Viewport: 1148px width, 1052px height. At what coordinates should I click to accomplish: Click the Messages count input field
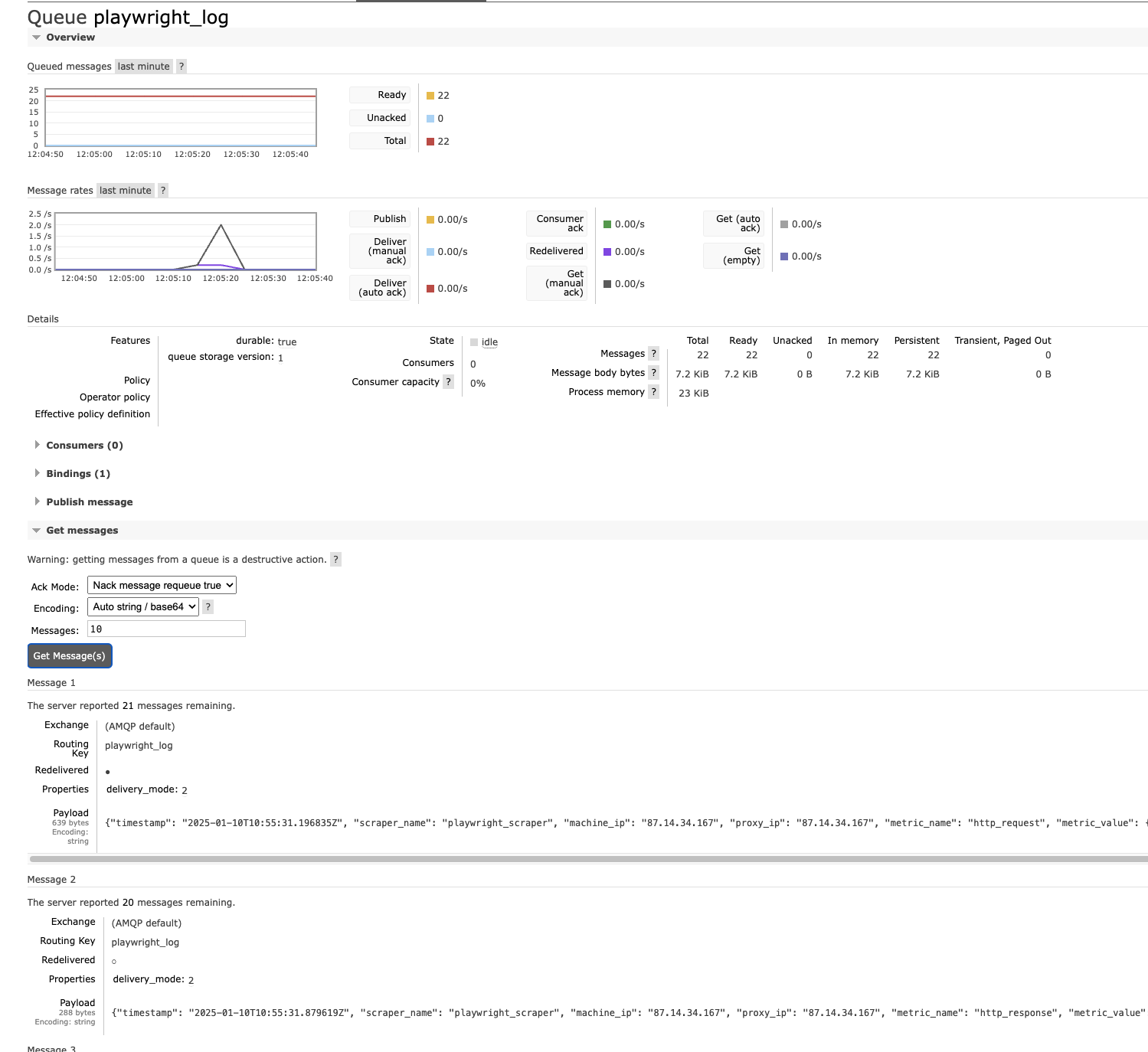[166, 629]
